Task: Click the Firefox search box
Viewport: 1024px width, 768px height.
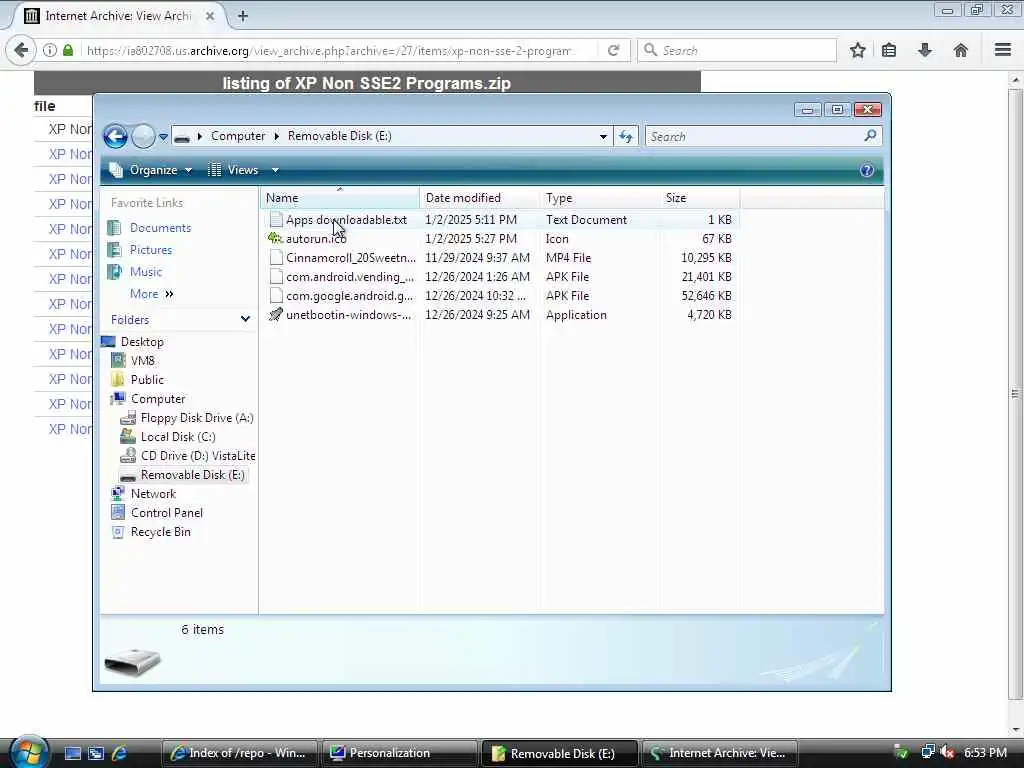Action: [737, 50]
